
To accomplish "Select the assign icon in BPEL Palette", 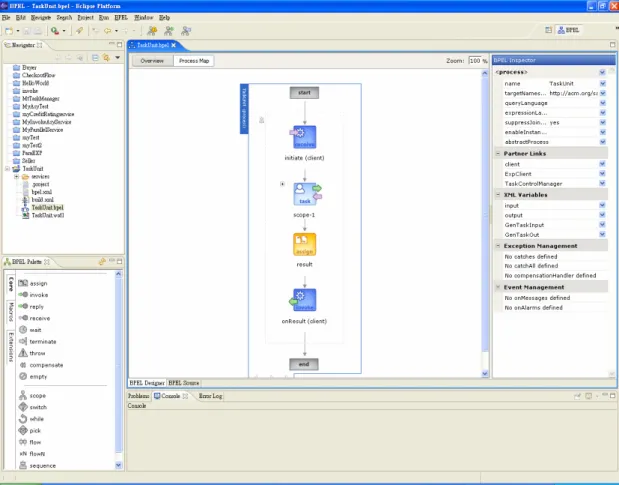I will coord(23,283).
